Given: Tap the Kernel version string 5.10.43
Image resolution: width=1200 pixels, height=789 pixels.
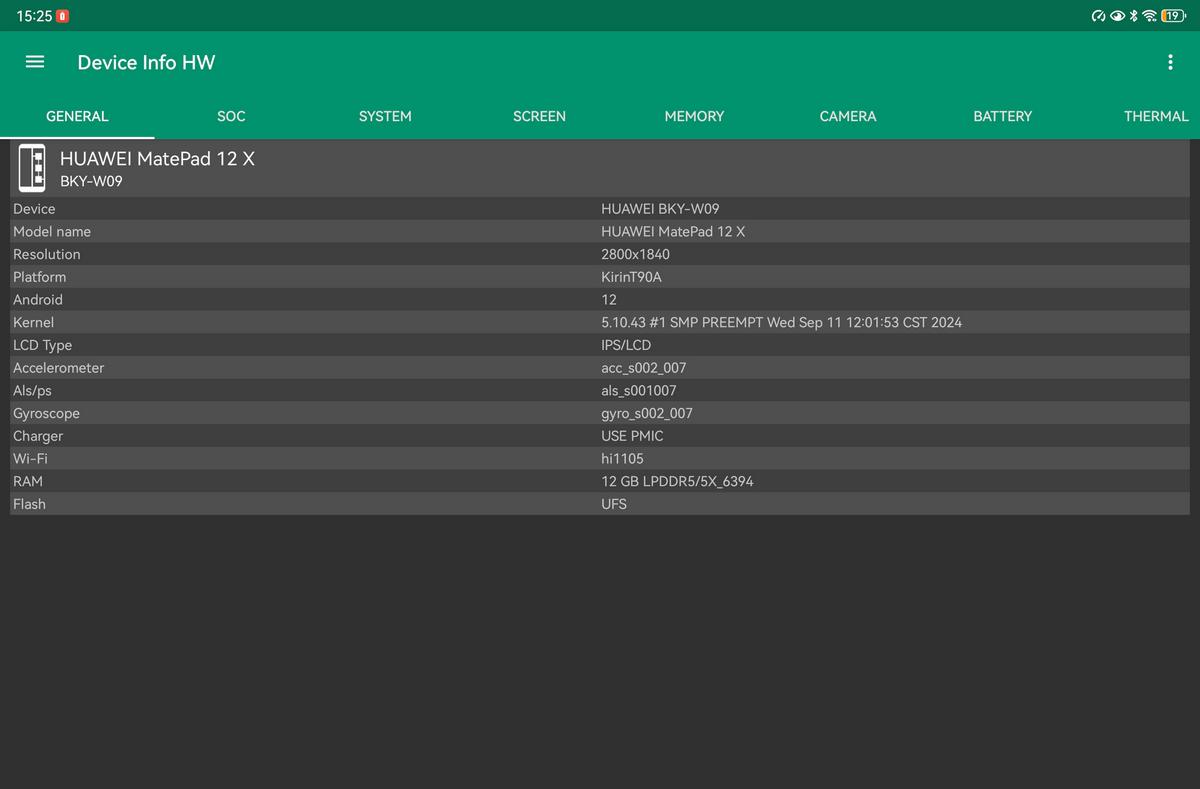Looking at the screenshot, I should point(781,322).
